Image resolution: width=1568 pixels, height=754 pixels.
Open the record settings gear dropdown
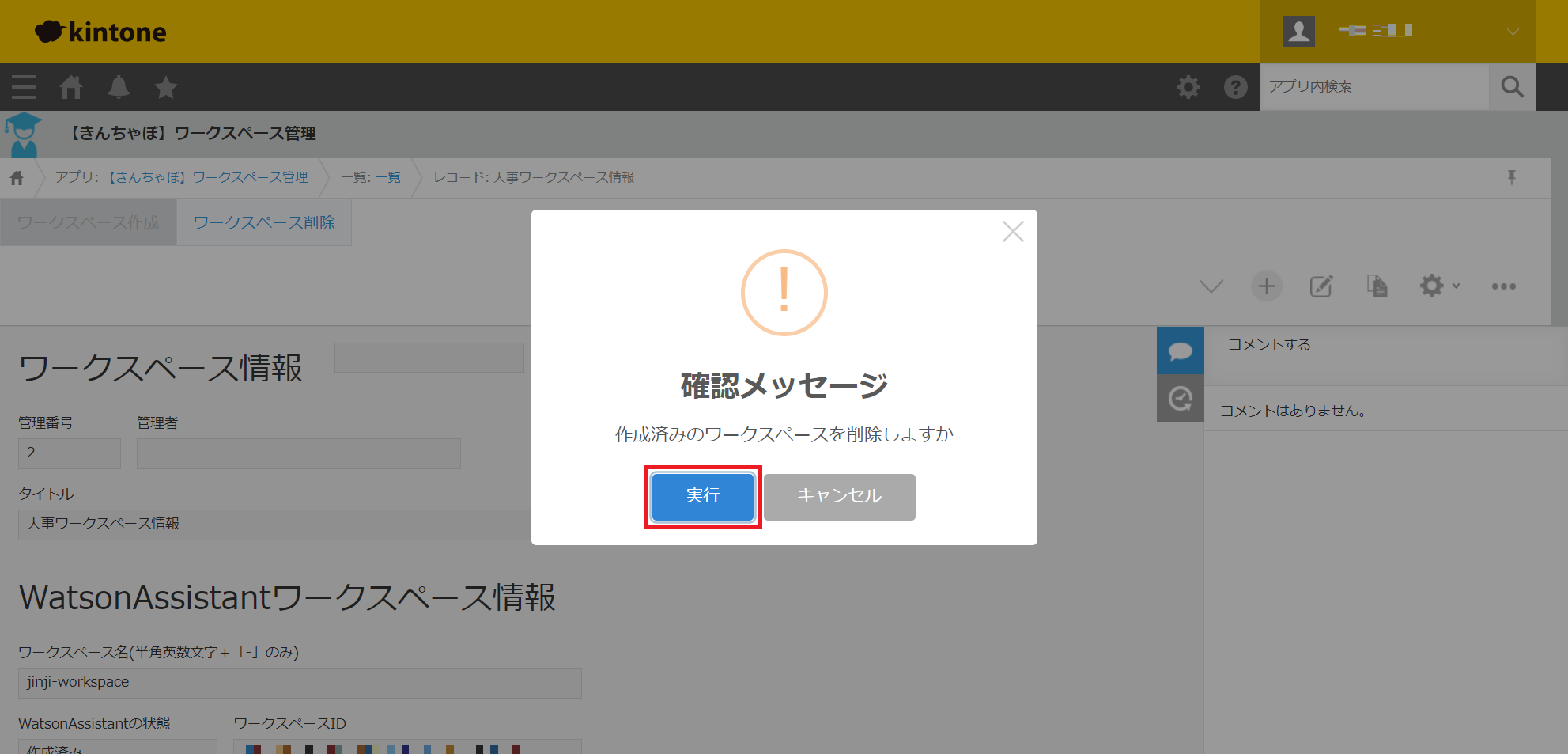1438,286
